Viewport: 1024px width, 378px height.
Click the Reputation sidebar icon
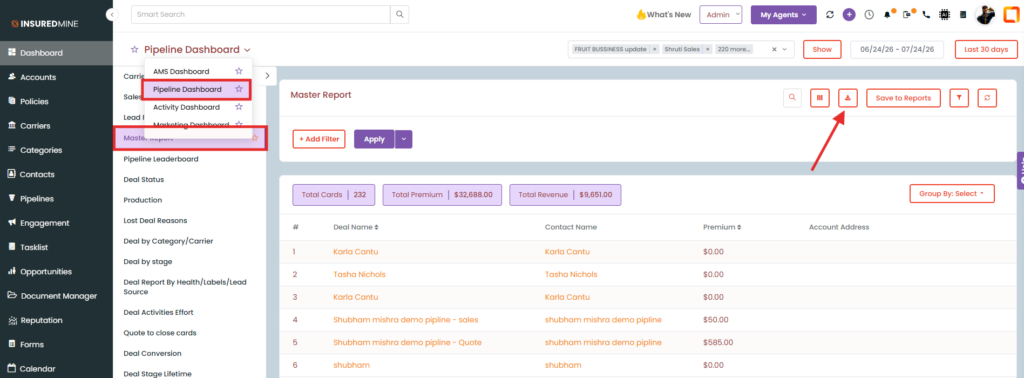click(x=12, y=320)
